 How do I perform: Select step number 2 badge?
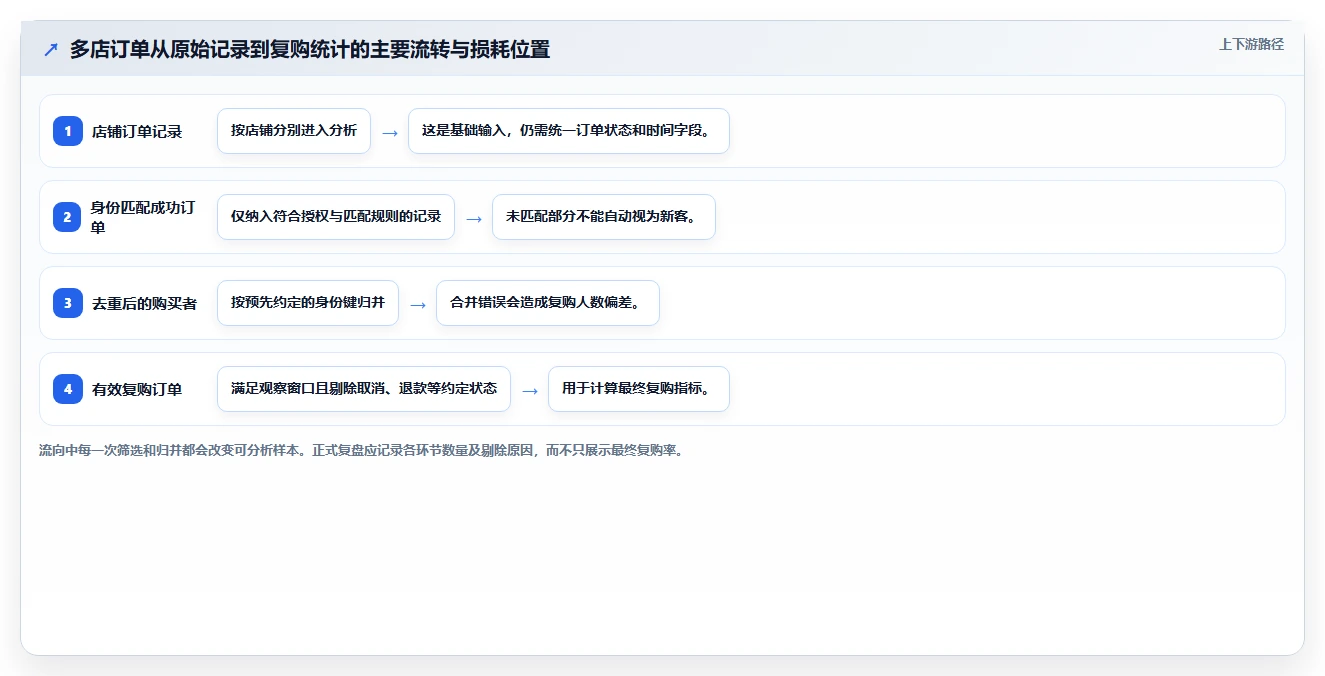click(68, 217)
